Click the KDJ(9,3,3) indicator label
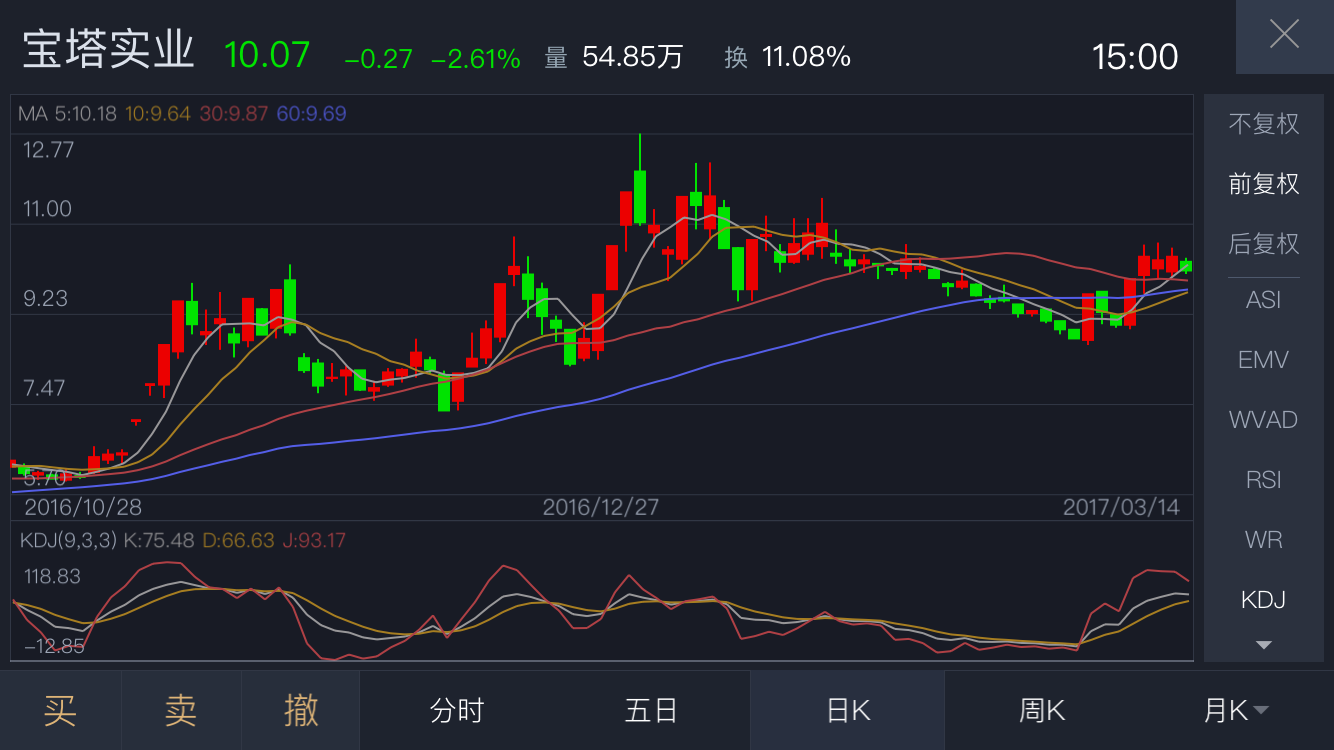Screen dimensions: 1334x750 (x=68, y=541)
